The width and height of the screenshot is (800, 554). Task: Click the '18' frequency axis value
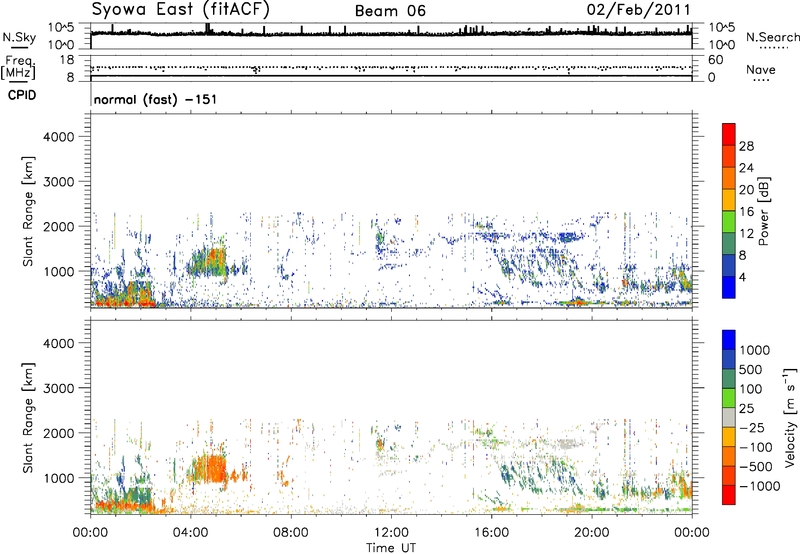coord(67,60)
